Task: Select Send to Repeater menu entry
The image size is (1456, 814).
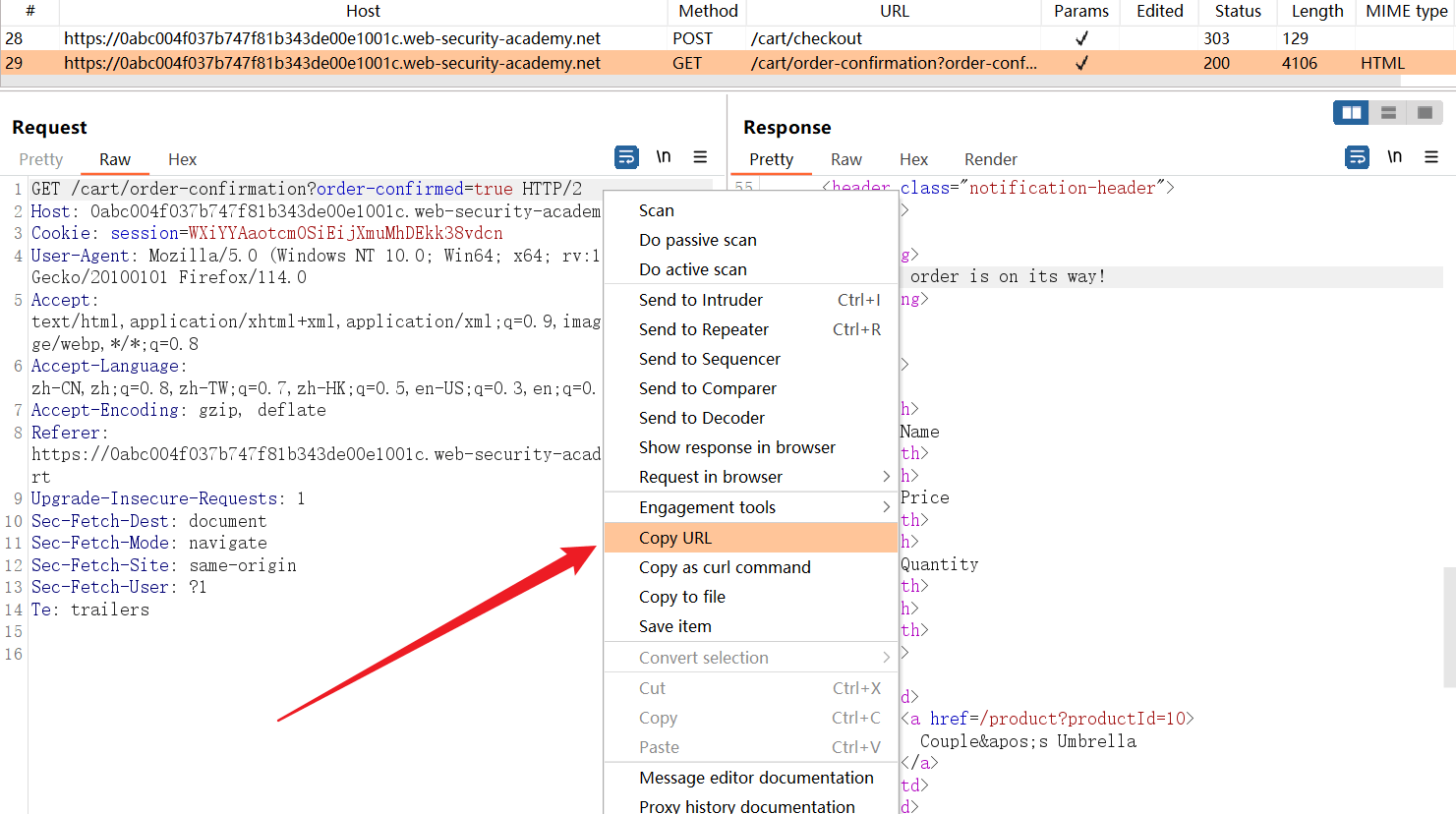Action: click(x=704, y=329)
